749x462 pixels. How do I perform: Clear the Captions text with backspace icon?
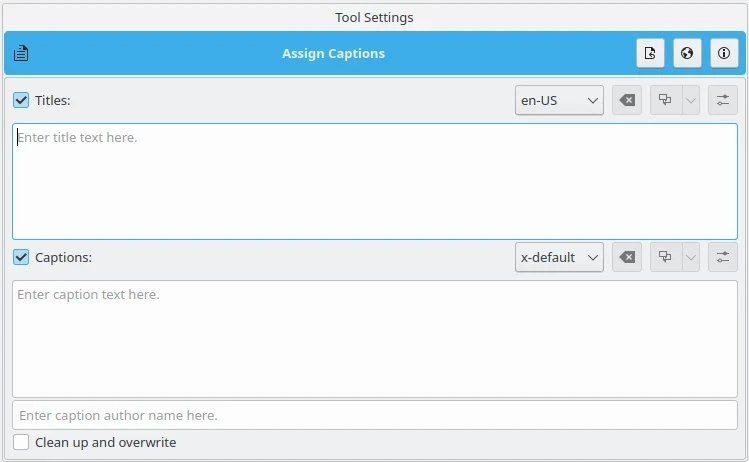pos(627,257)
